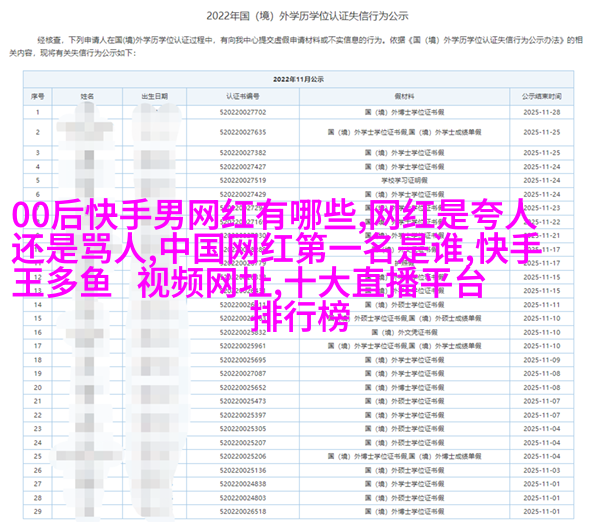The height and width of the screenshot is (522, 600).
Task: Click the blurred name cell in row 2
Action: (x=87, y=132)
